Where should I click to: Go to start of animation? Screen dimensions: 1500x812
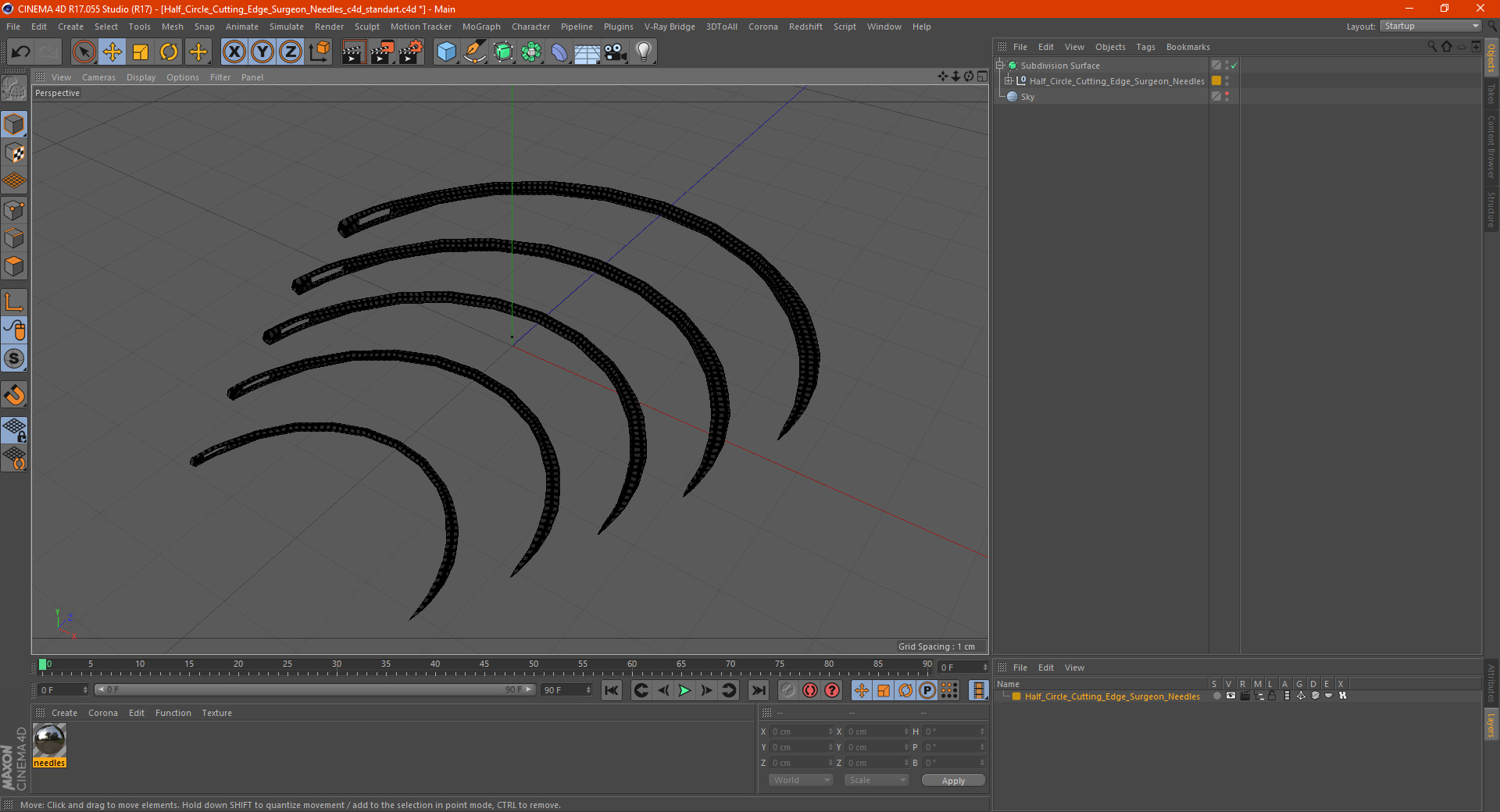coord(612,690)
